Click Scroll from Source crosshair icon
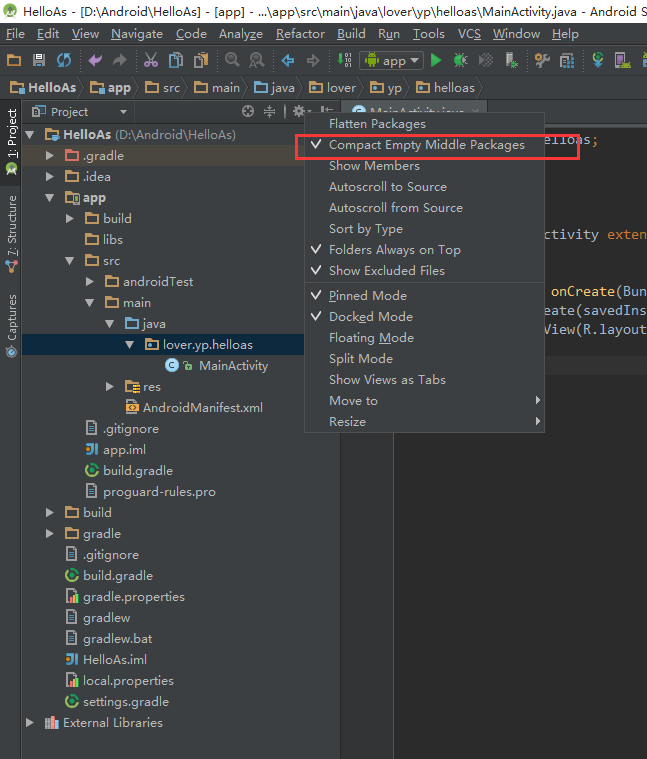The width and height of the screenshot is (647, 759). tap(248, 111)
